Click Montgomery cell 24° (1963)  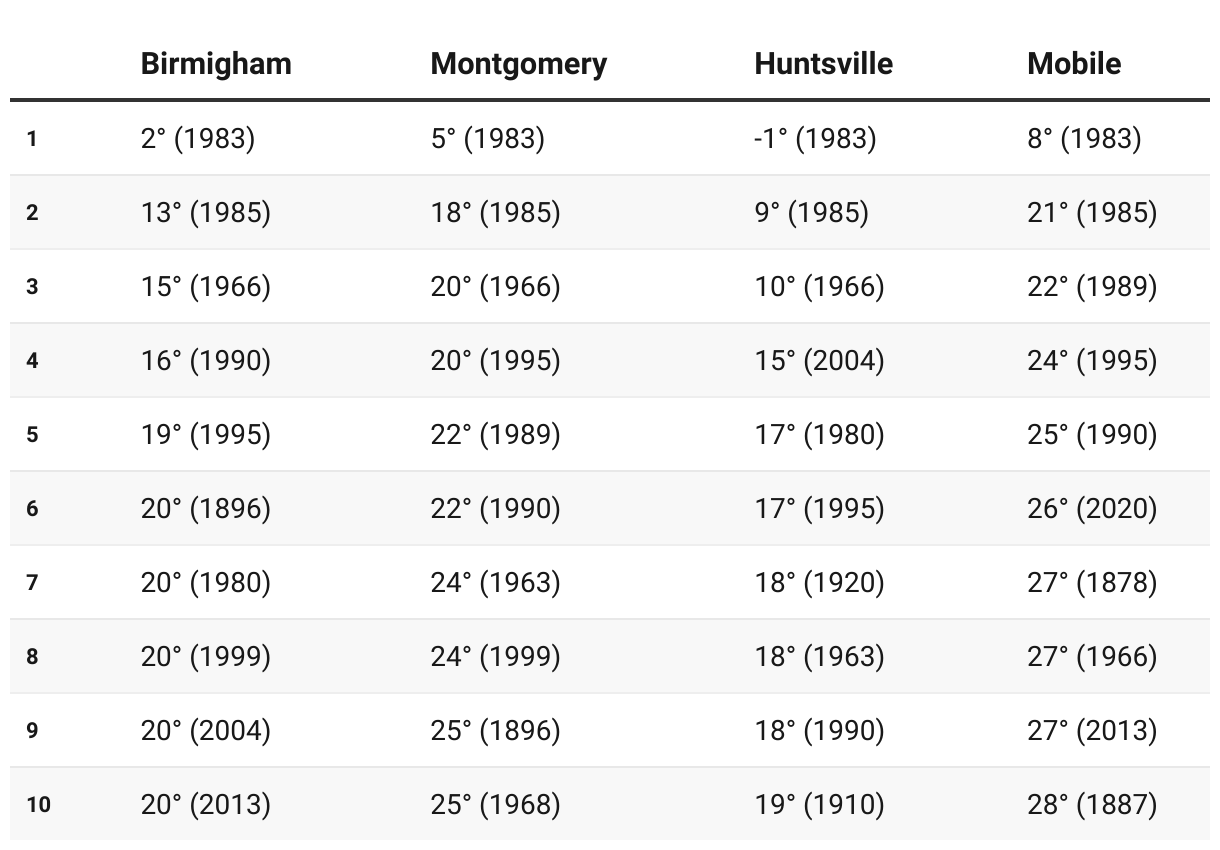(496, 582)
